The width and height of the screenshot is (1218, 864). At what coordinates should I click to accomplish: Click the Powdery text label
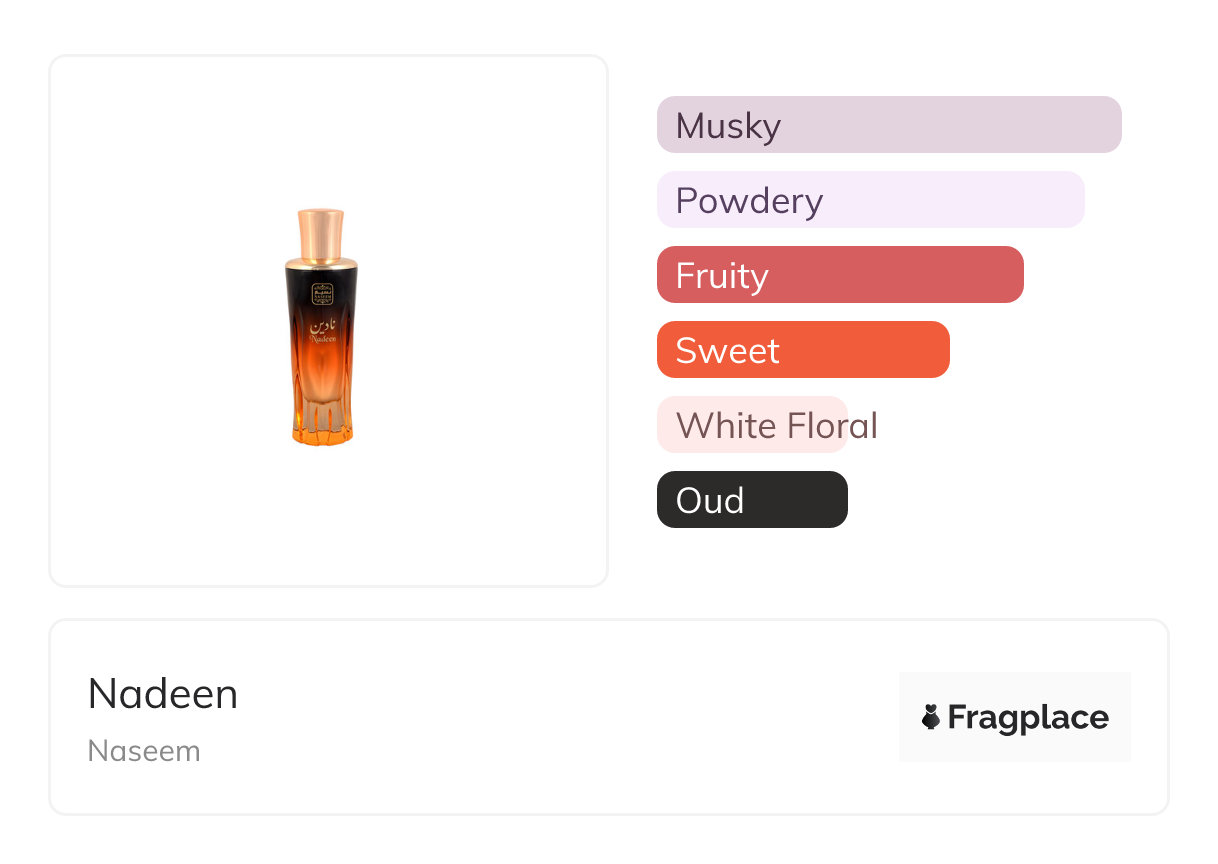click(x=749, y=201)
